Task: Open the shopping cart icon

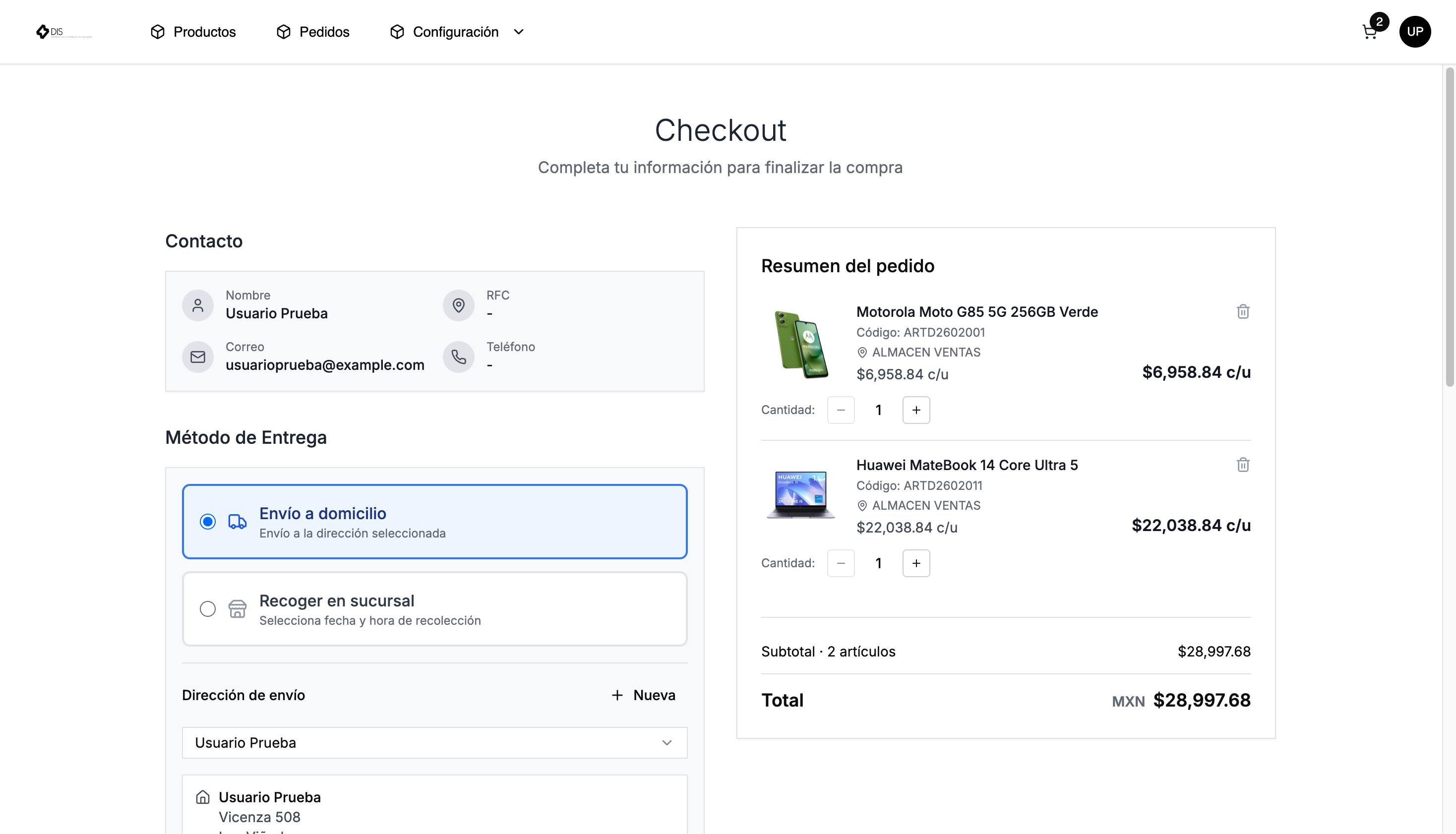Action: (x=1370, y=32)
